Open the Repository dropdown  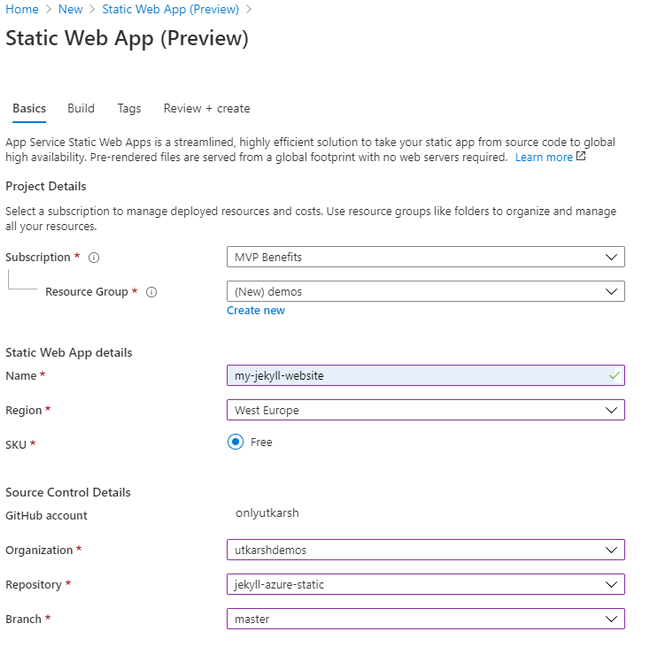(x=425, y=584)
